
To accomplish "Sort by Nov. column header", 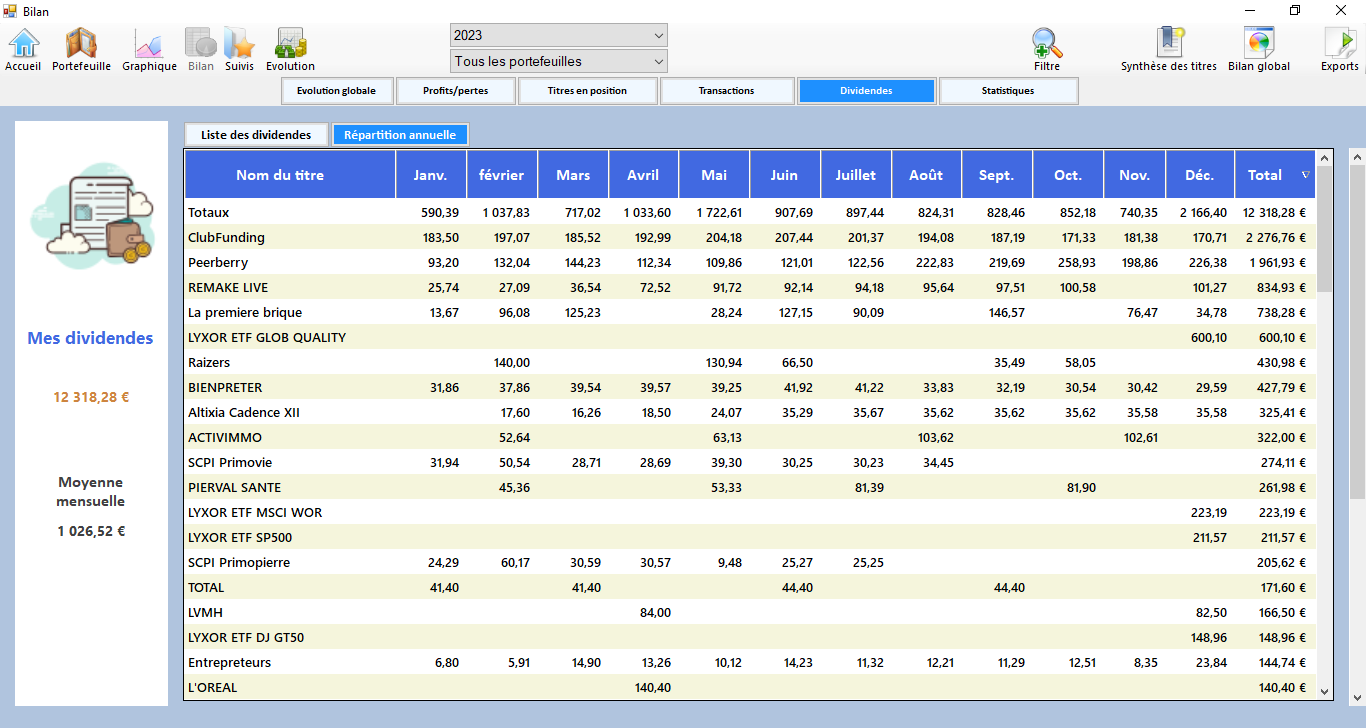I will (1135, 175).
